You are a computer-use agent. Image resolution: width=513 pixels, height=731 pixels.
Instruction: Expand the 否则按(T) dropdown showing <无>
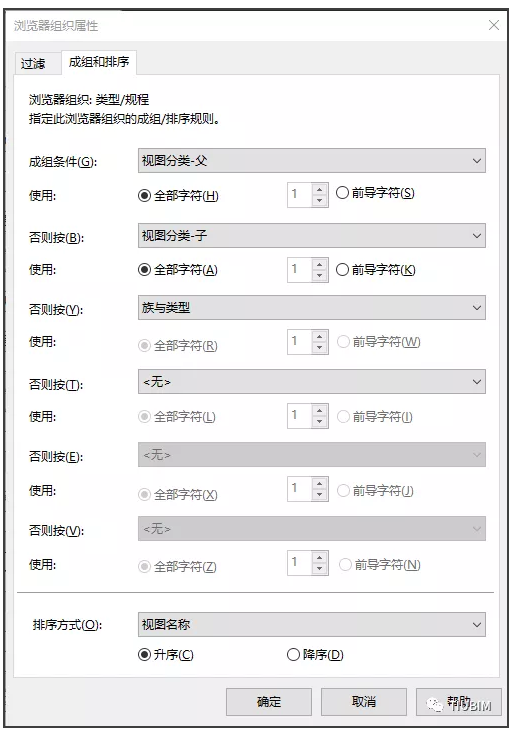click(x=312, y=382)
